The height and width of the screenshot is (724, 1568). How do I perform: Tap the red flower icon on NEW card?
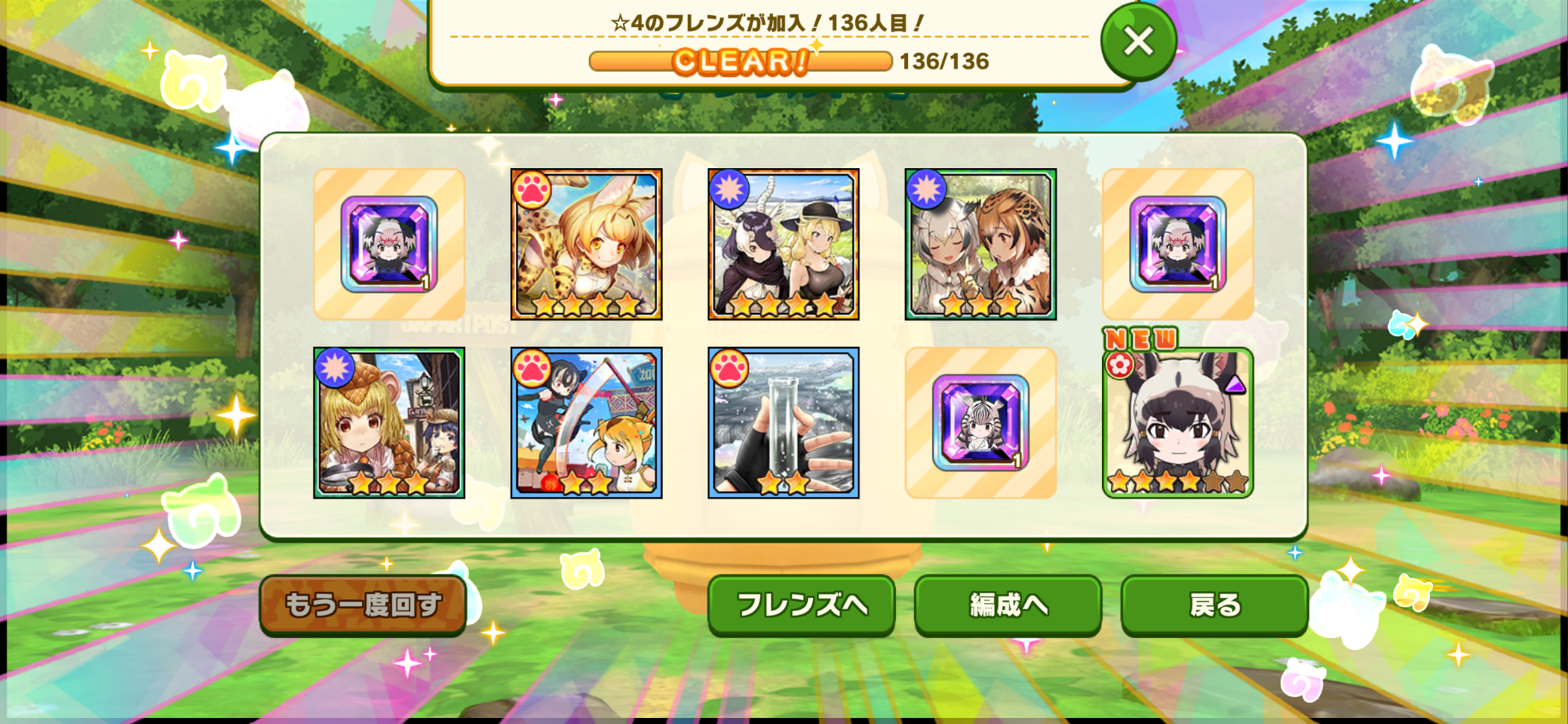pyautogui.click(x=1120, y=366)
